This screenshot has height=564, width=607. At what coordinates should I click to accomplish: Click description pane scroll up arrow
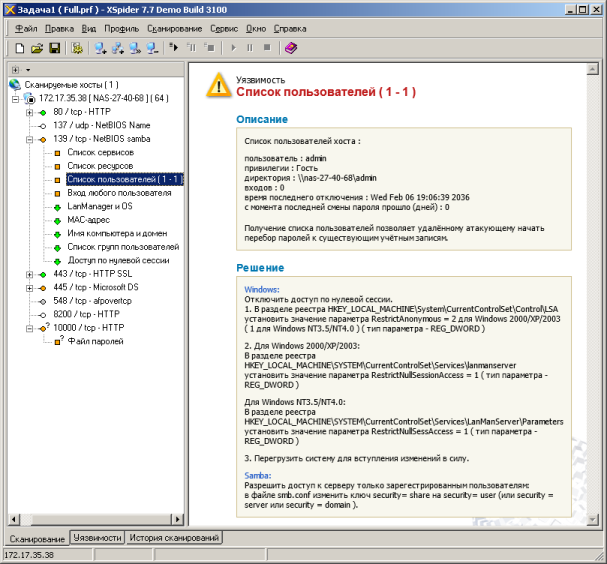[593, 69]
